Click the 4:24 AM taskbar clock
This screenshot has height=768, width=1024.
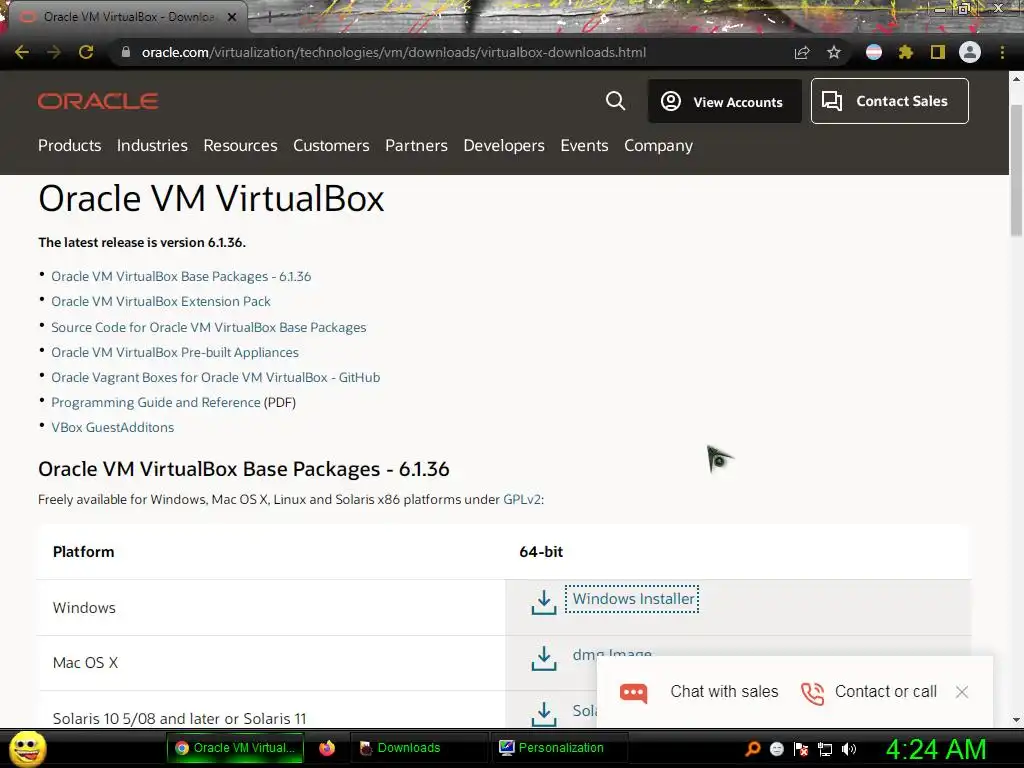pos(936,749)
